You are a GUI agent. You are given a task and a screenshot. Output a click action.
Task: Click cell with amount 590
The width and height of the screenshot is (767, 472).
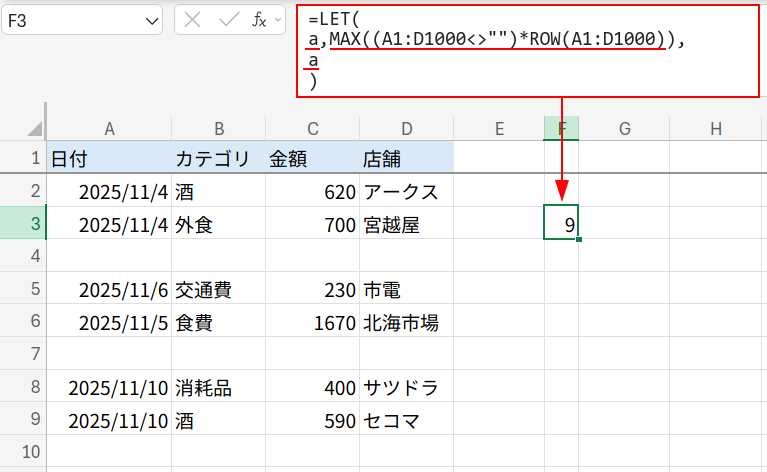coord(313,419)
